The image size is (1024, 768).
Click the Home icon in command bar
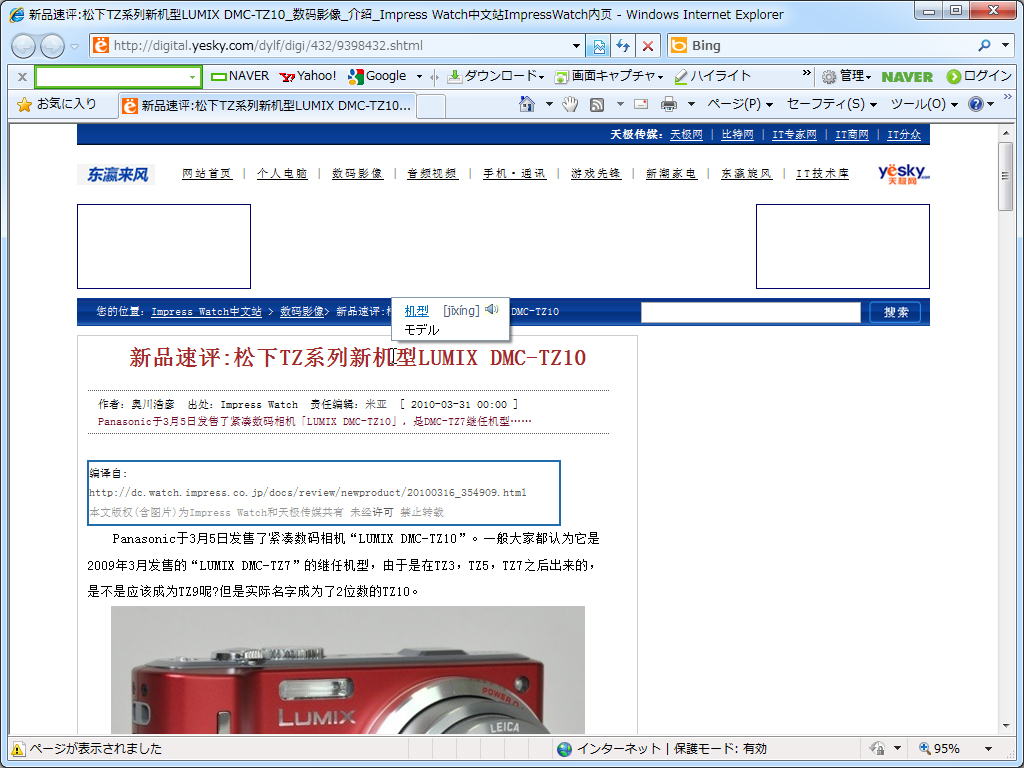coord(526,104)
